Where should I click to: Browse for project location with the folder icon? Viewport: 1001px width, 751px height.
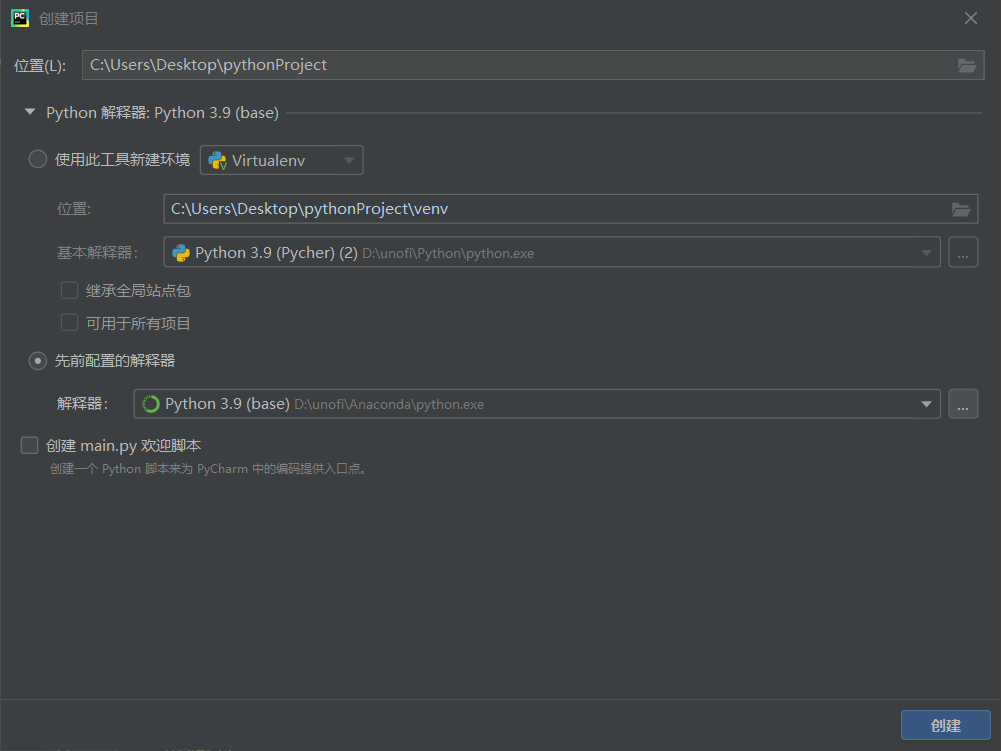pyautogui.click(x=967, y=65)
